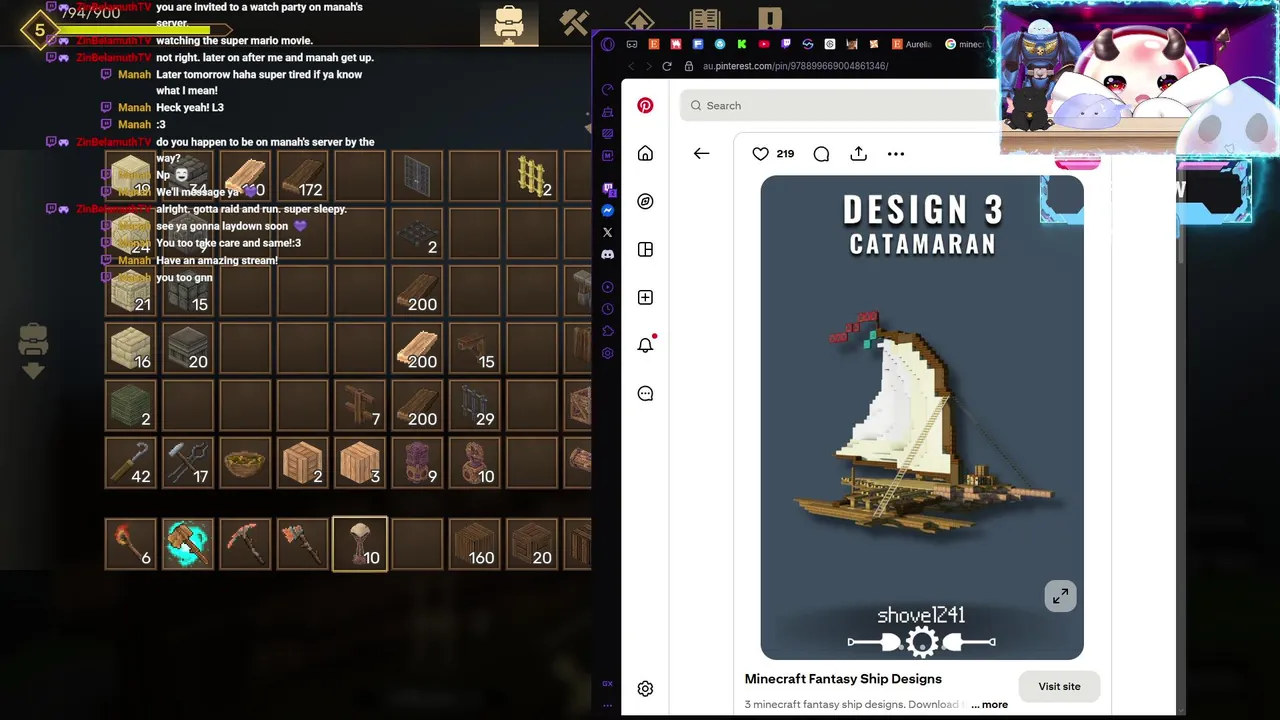Click the chat line 'Have an amazing stream!'
Viewport: 1280px width, 720px height.
click(x=217, y=260)
